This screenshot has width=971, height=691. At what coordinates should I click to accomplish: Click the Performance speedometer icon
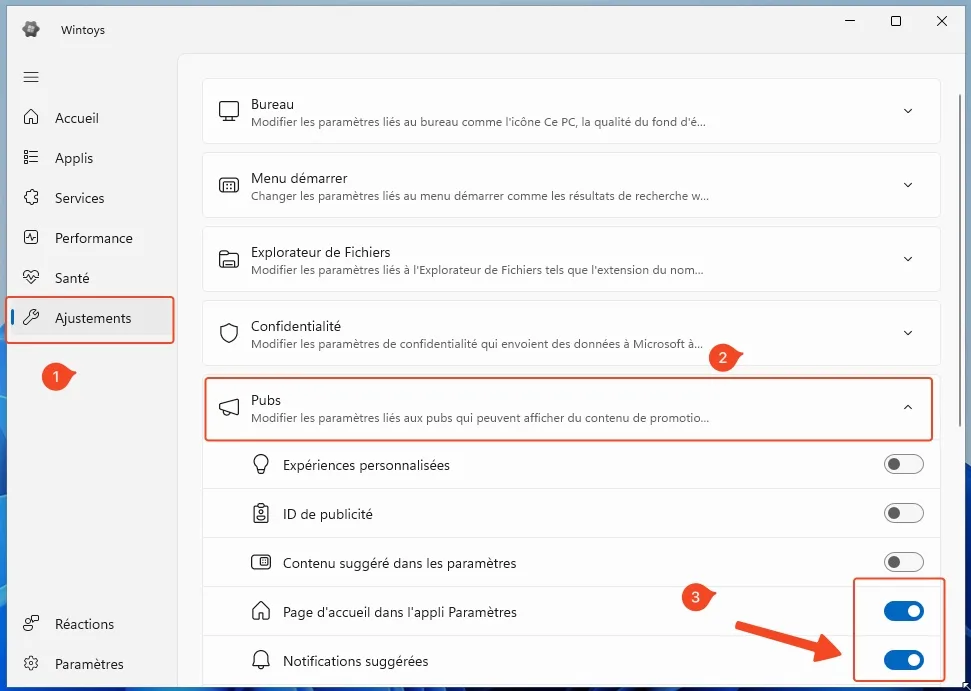click(31, 238)
